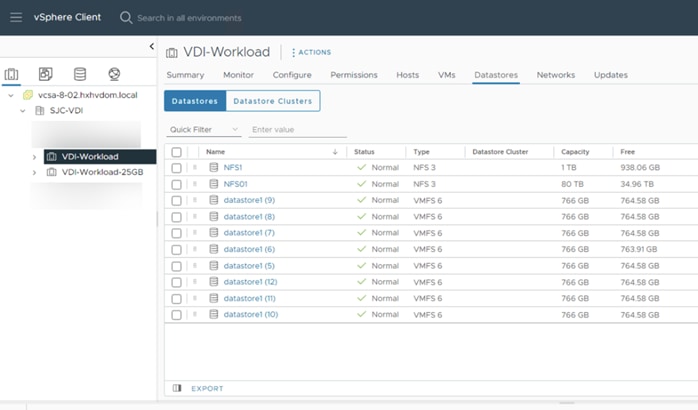Click the datastore icon for datastore1 (11)
698x410 pixels.
tap(214, 298)
